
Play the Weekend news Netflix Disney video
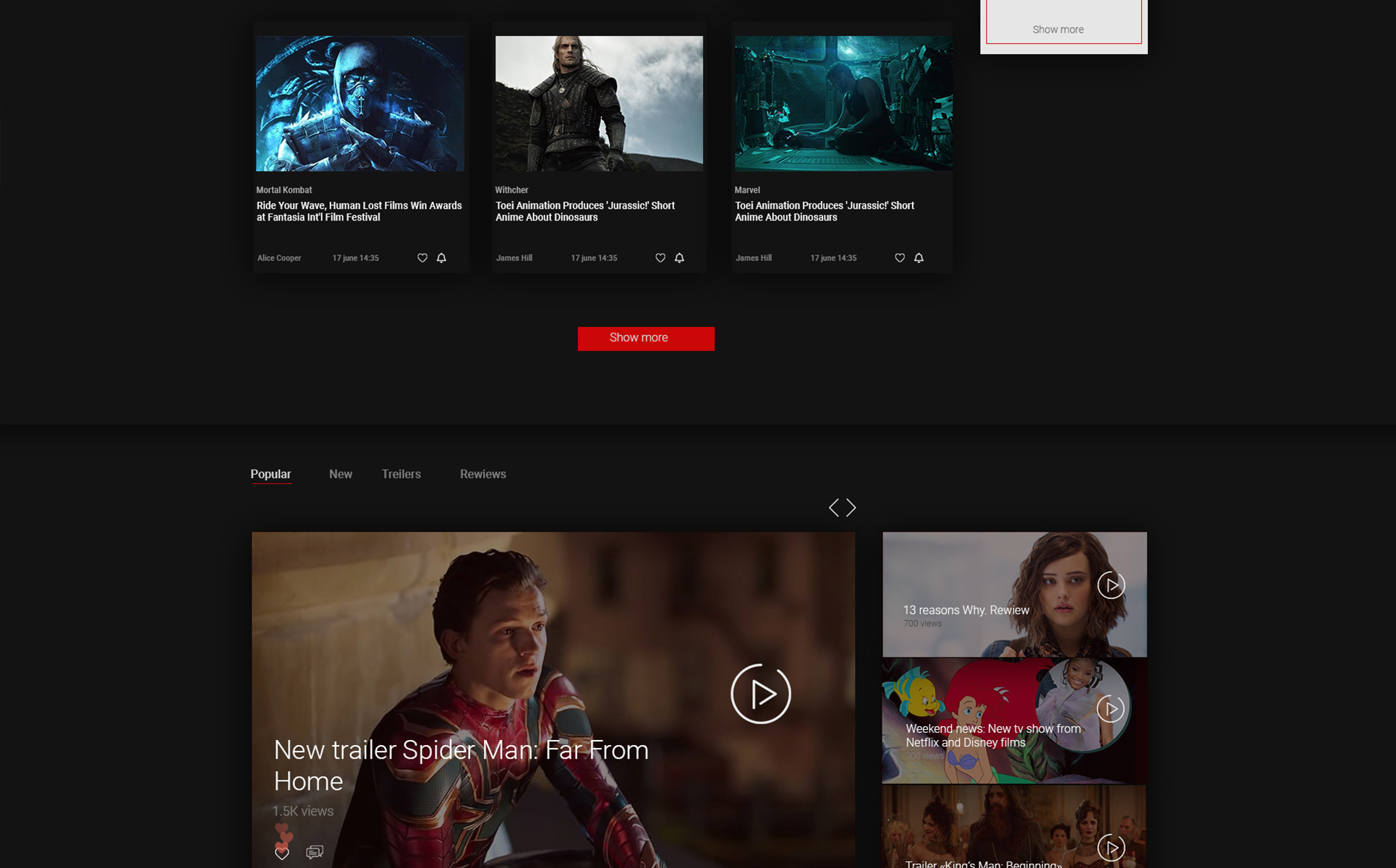1111,709
